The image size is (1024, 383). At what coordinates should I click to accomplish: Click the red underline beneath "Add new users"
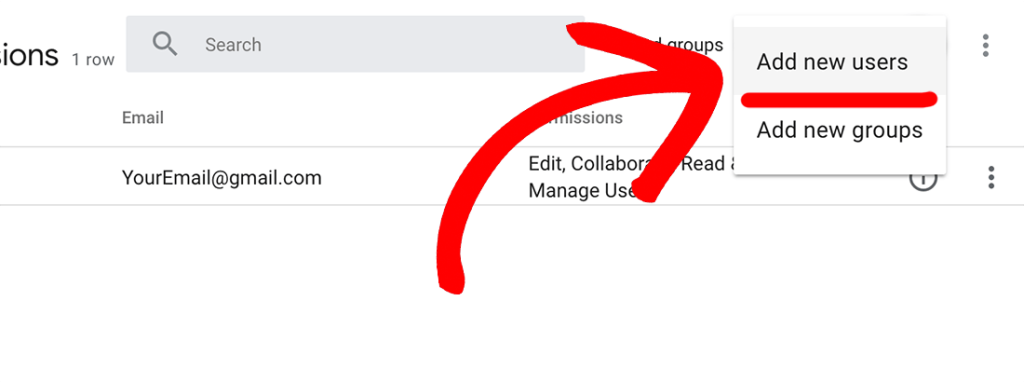click(x=839, y=100)
